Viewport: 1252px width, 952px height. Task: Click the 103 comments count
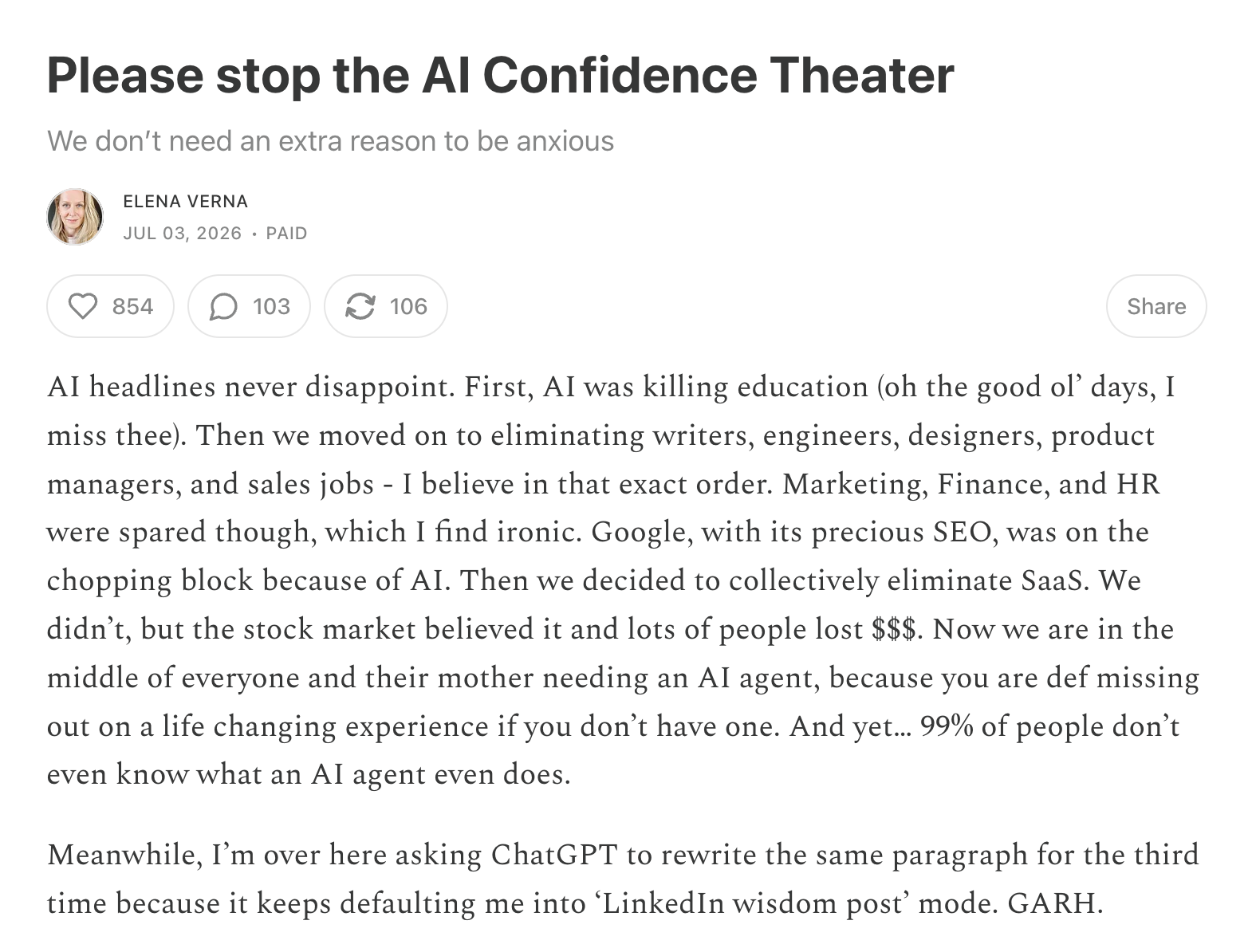click(271, 306)
